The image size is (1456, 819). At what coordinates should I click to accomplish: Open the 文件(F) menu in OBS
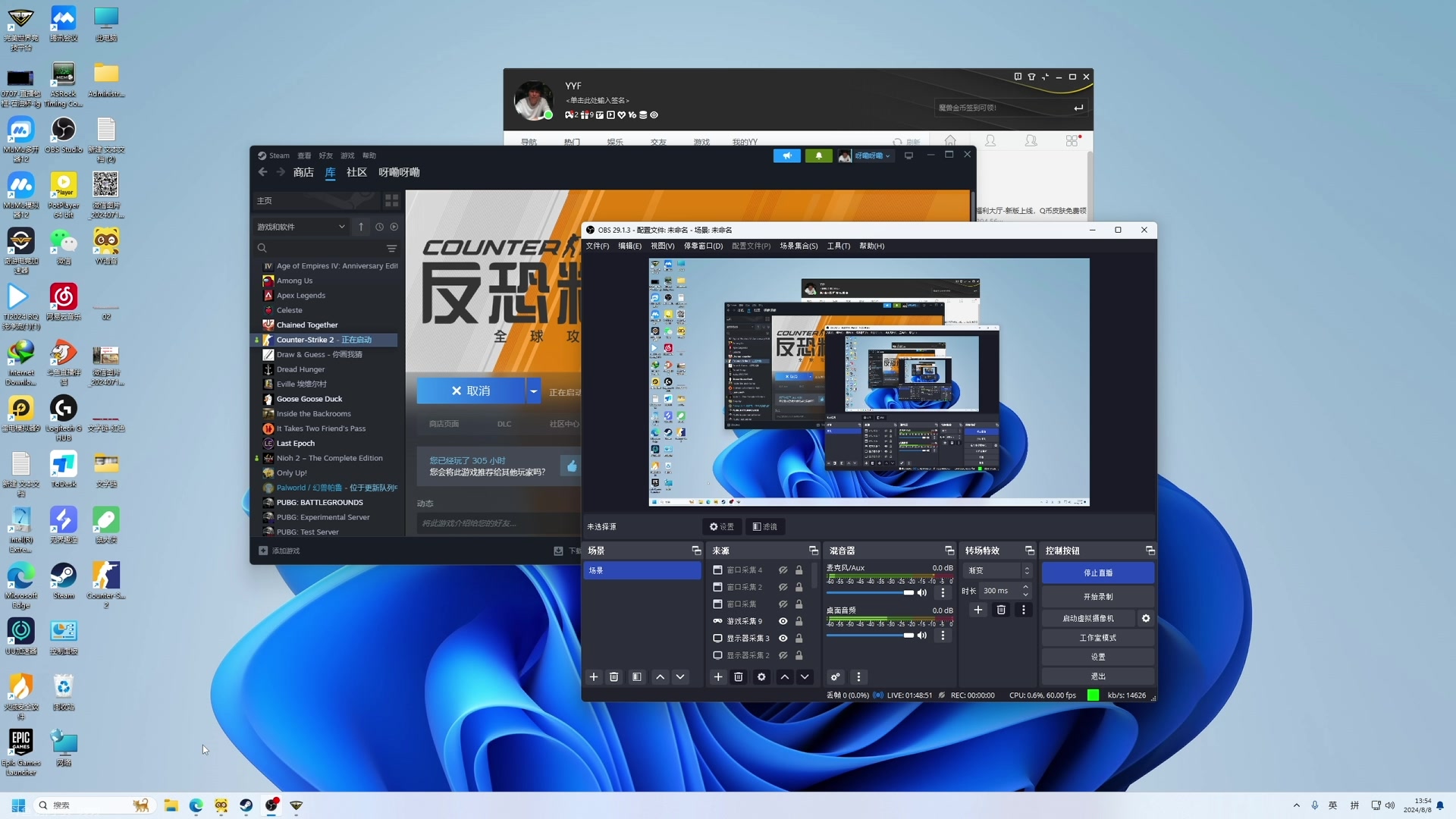(598, 246)
